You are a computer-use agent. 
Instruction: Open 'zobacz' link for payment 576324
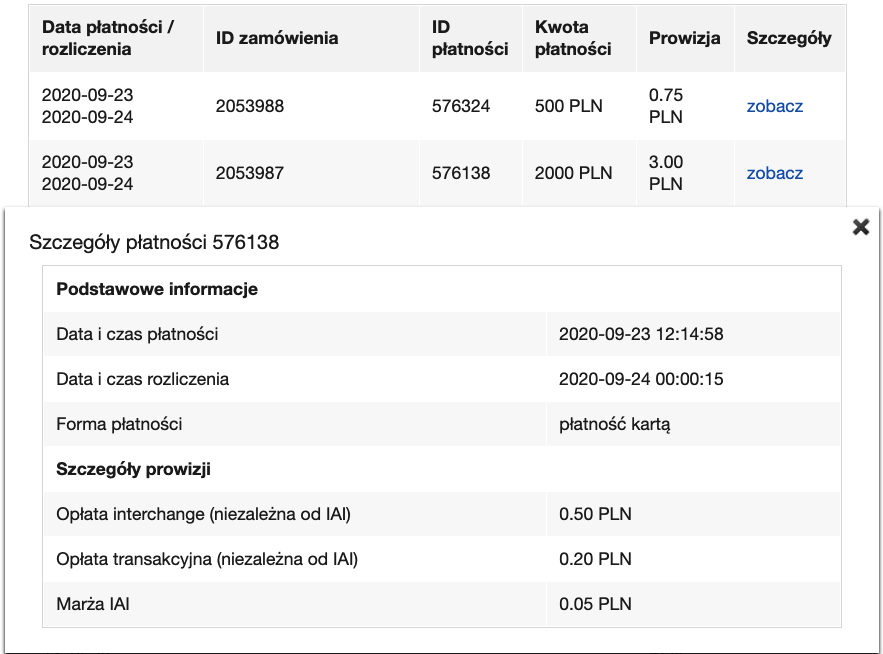click(x=774, y=106)
